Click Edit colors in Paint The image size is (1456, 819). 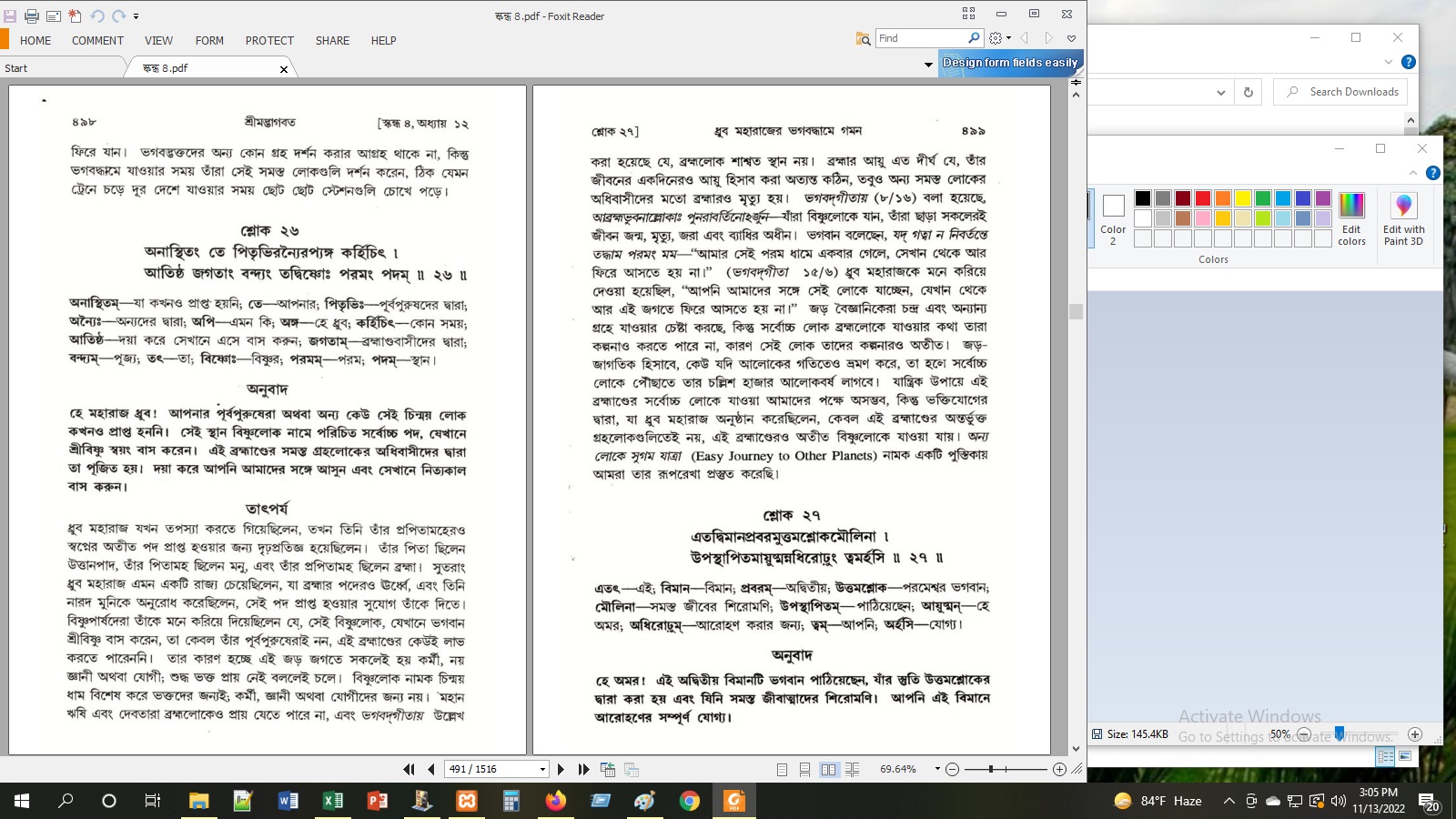click(x=1351, y=218)
